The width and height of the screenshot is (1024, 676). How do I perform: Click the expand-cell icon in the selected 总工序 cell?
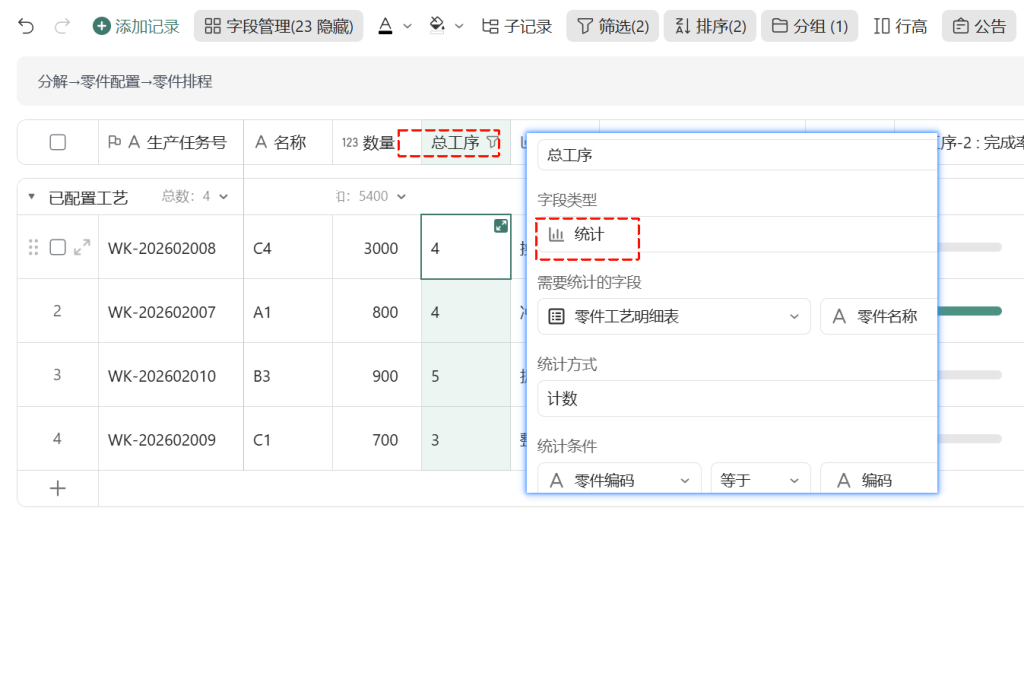pyautogui.click(x=501, y=225)
